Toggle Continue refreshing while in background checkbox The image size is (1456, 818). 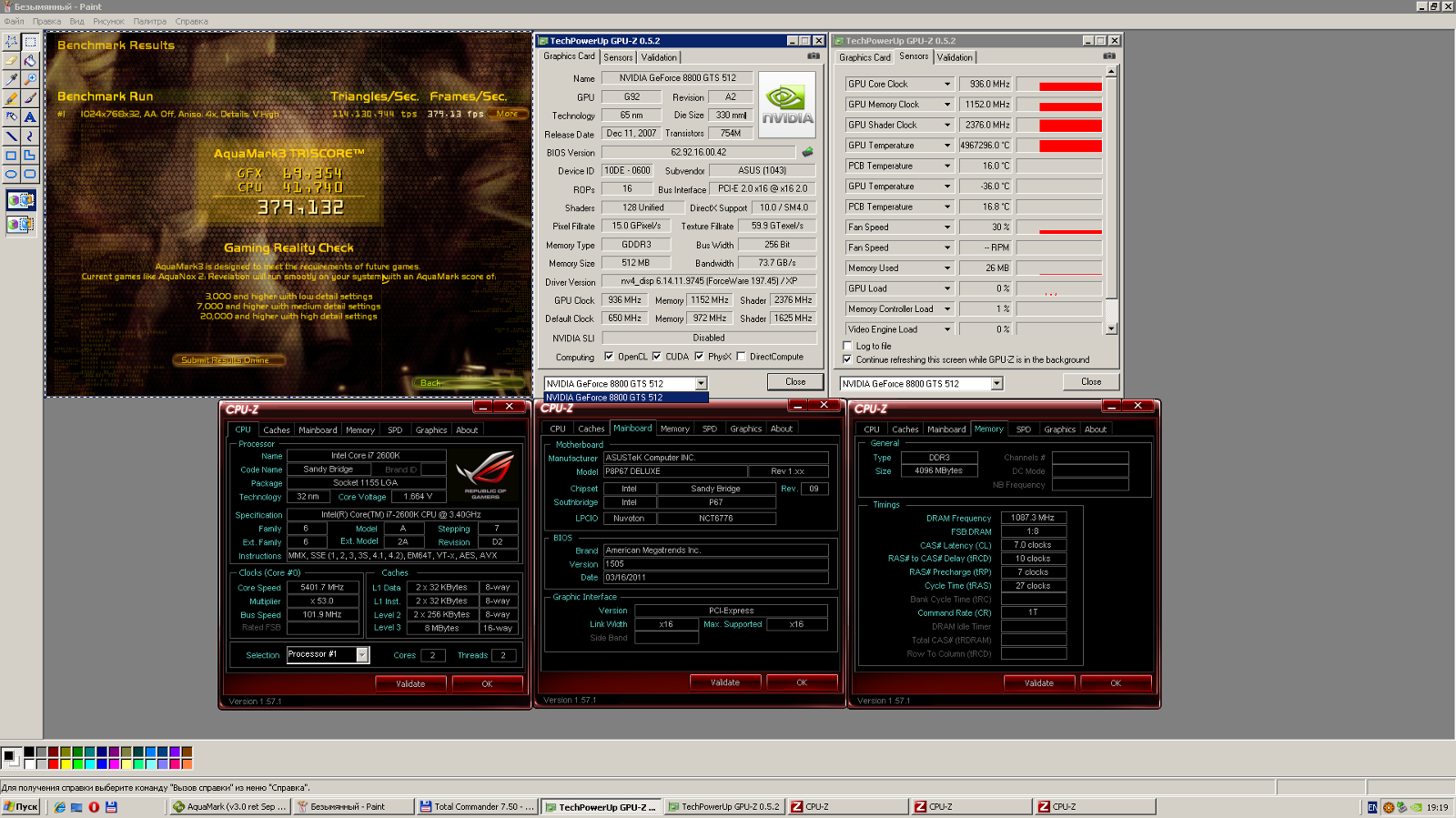point(847,359)
